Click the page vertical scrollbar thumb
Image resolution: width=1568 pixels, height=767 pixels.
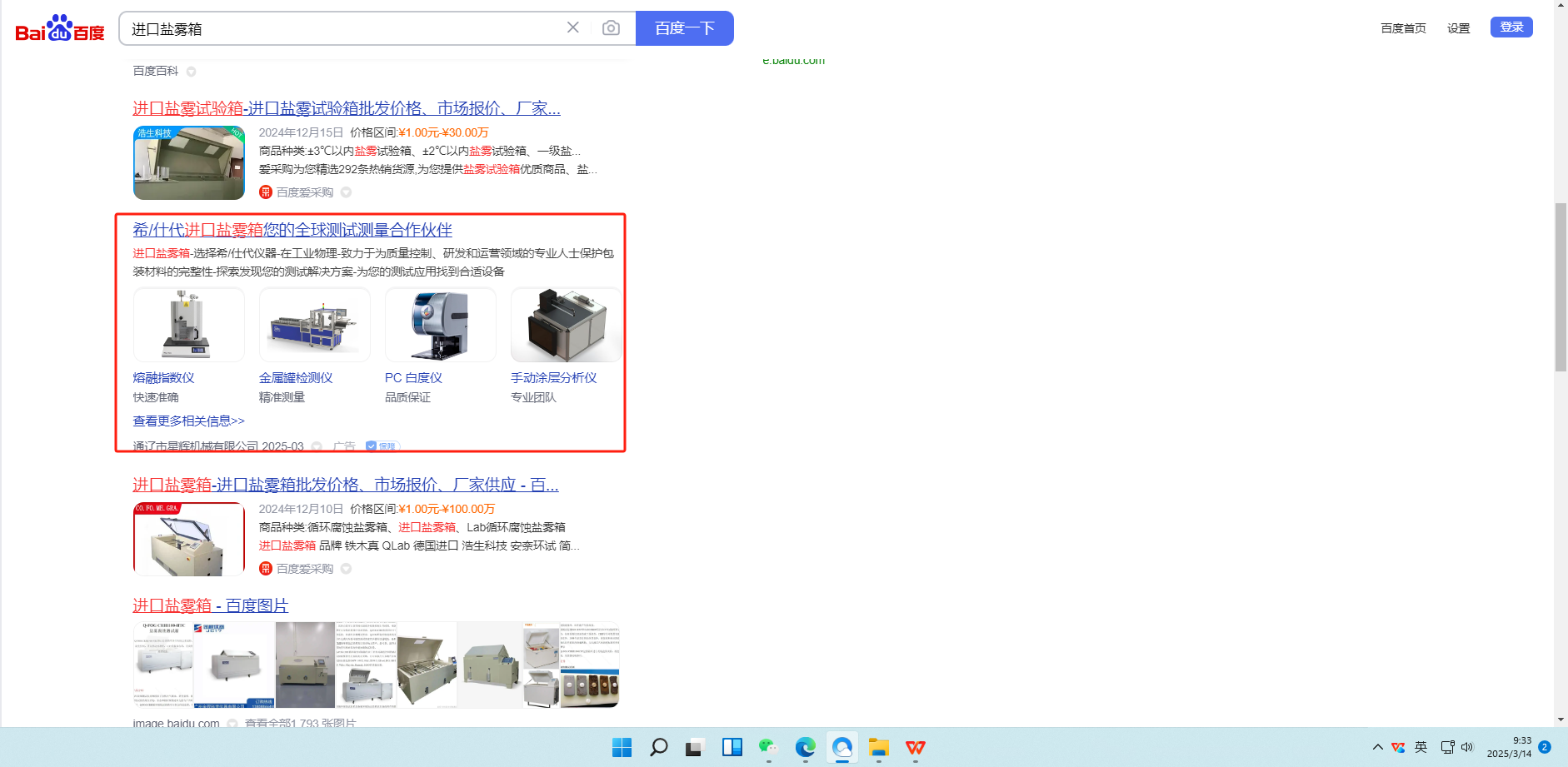[x=1561, y=287]
